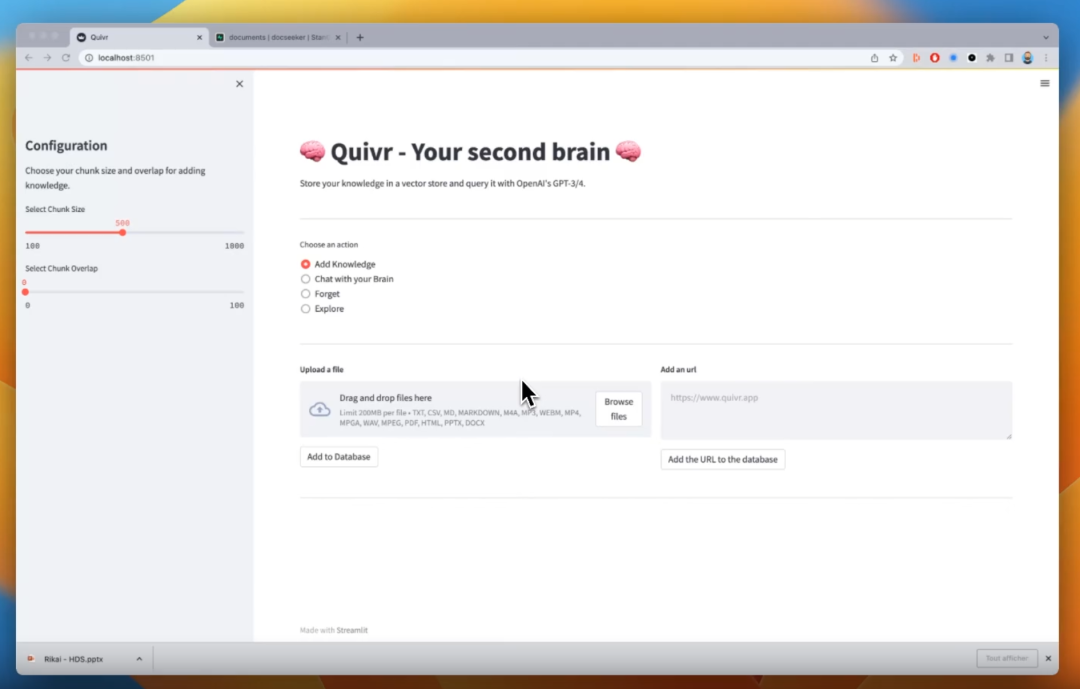This screenshot has height=689, width=1080.
Task: Click the red circle extension icon
Action: coord(935,58)
